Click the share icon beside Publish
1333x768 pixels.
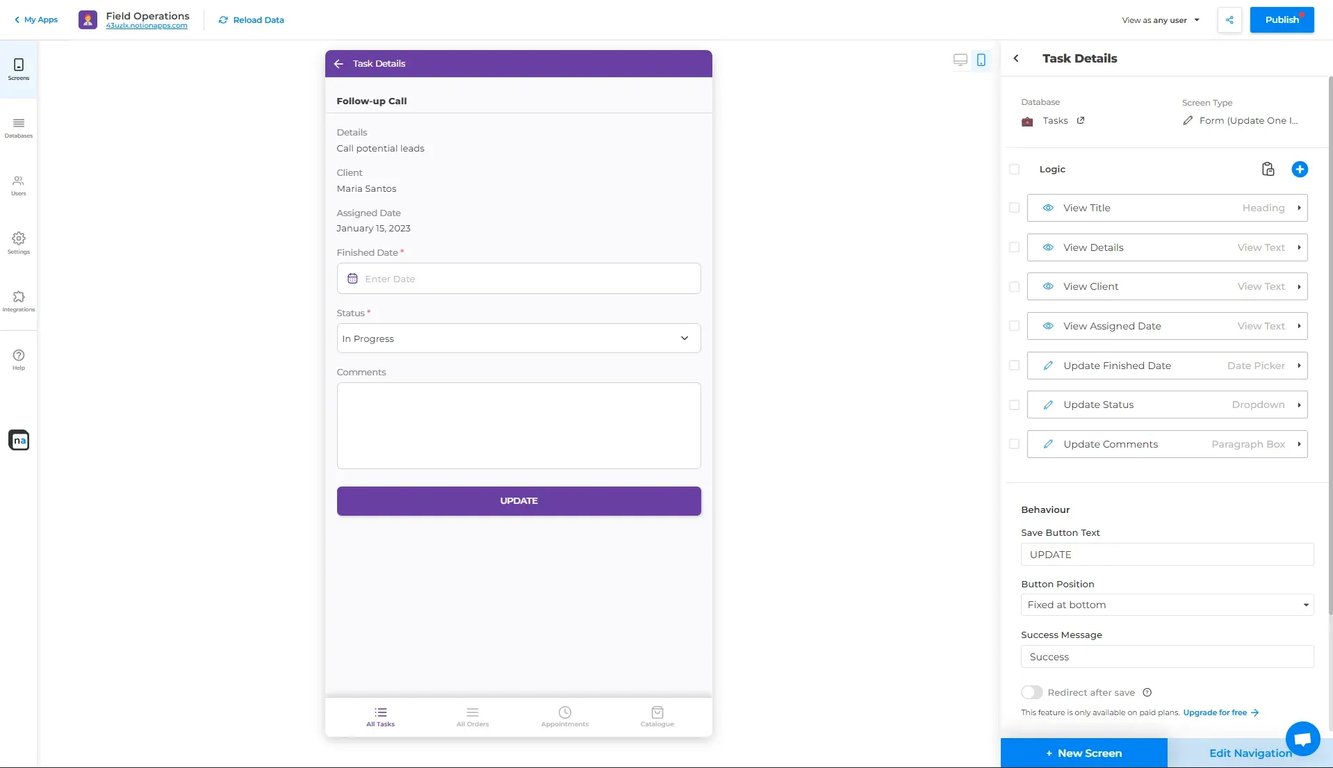tap(1230, 20)
